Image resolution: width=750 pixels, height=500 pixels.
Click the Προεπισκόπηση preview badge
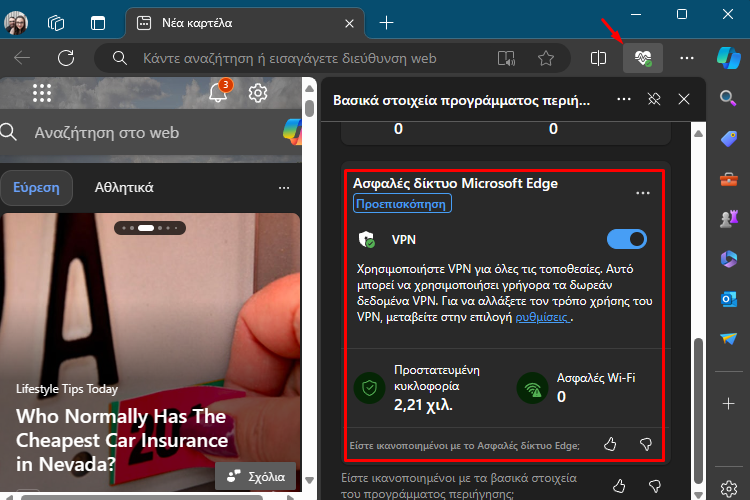[402, 204]
